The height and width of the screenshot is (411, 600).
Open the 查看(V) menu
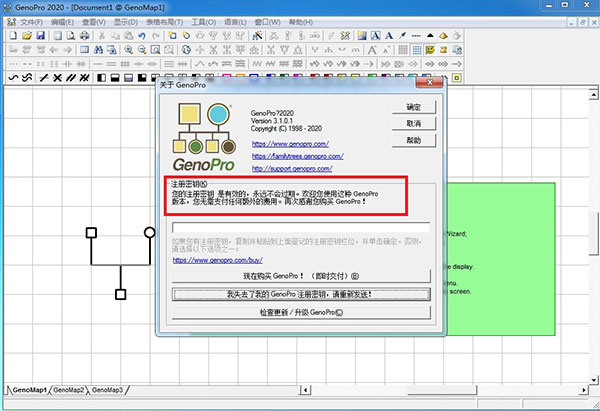tap(94, 22)
